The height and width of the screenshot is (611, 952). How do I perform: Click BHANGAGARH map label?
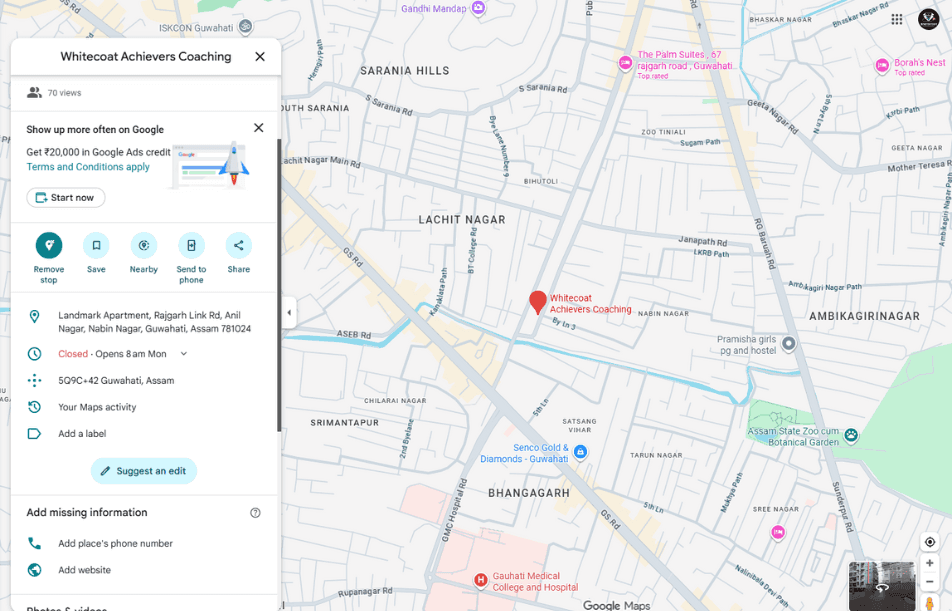point(529,493)
